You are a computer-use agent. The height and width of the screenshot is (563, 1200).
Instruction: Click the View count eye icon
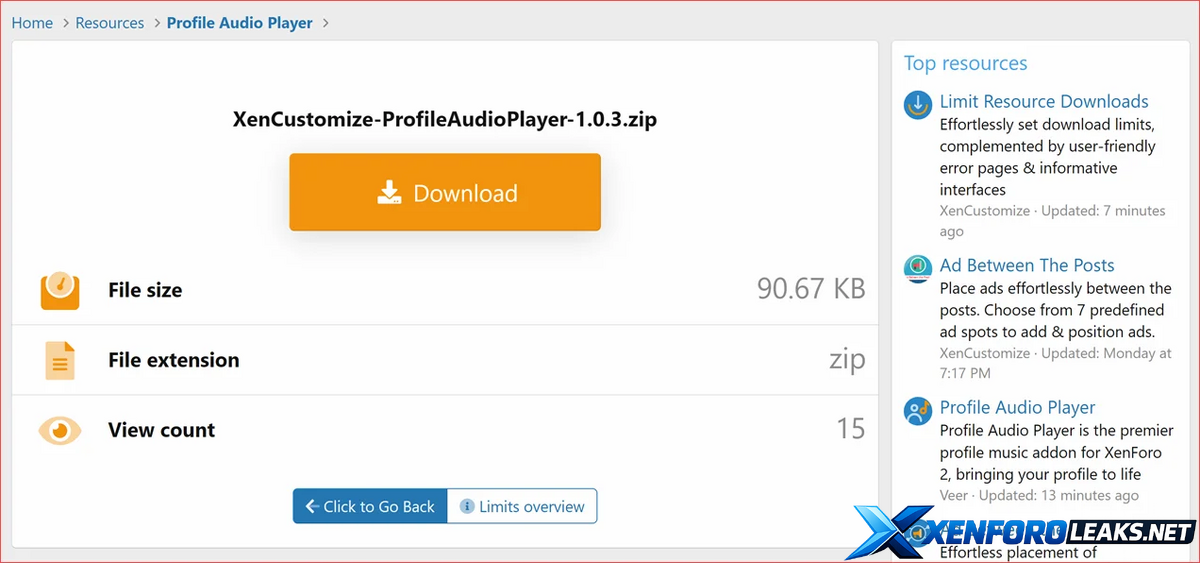tap(60, 430)
